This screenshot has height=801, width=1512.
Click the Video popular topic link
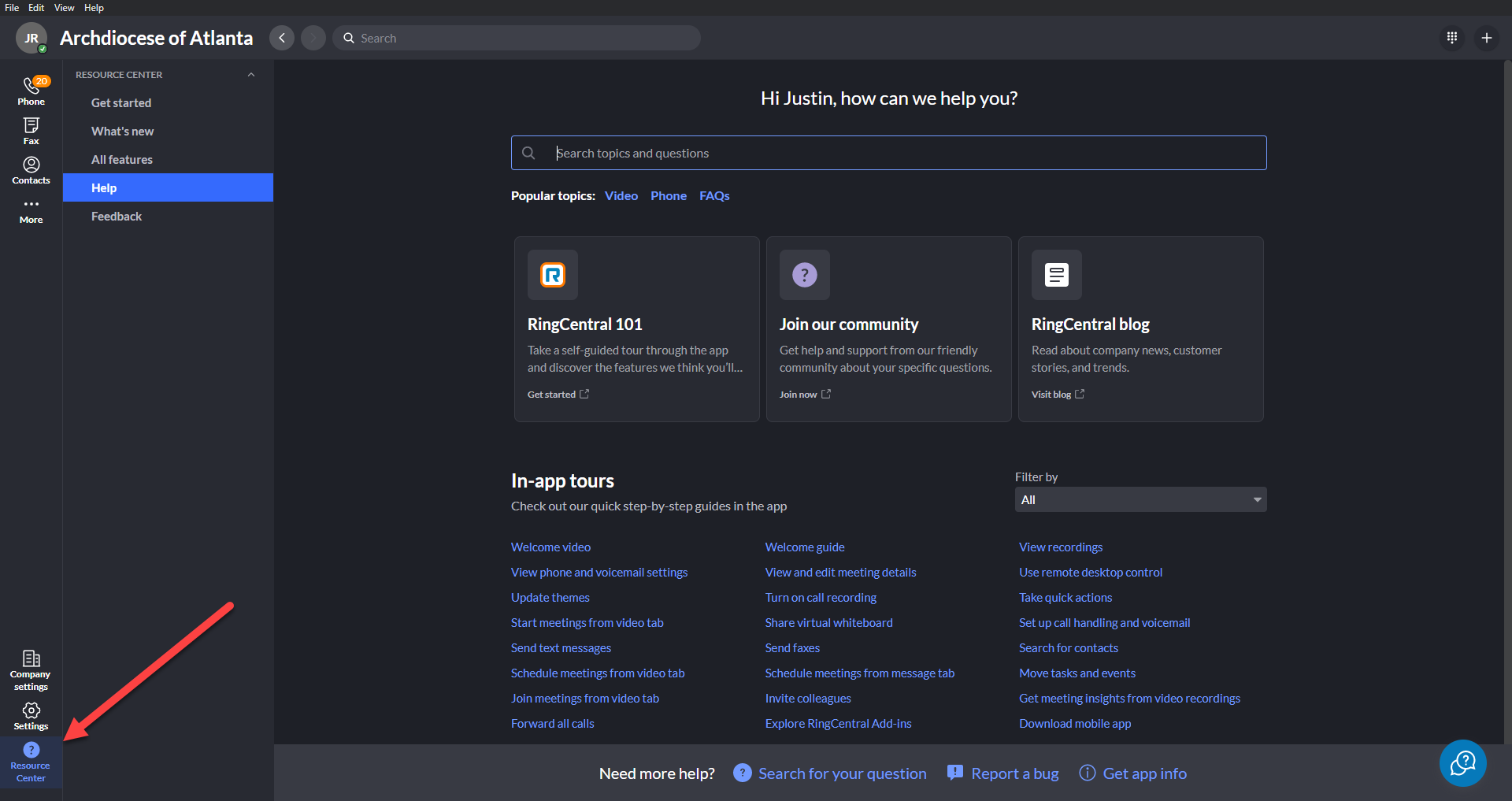click(x=621, y=195)
